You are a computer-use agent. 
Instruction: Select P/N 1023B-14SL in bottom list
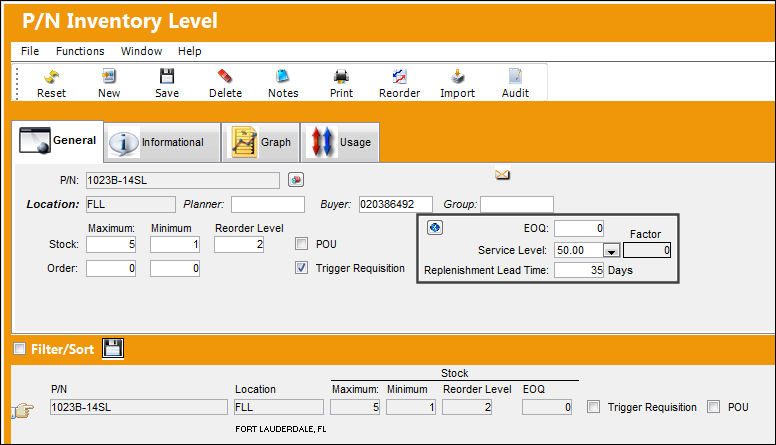click(139, 407)
